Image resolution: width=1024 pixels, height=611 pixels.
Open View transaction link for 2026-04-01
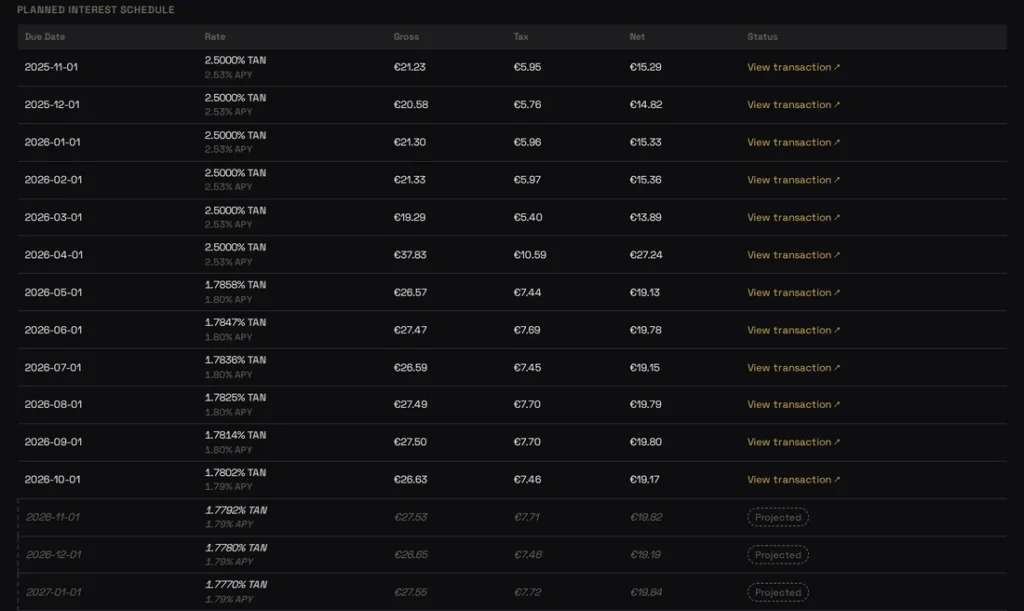point(793,255)
